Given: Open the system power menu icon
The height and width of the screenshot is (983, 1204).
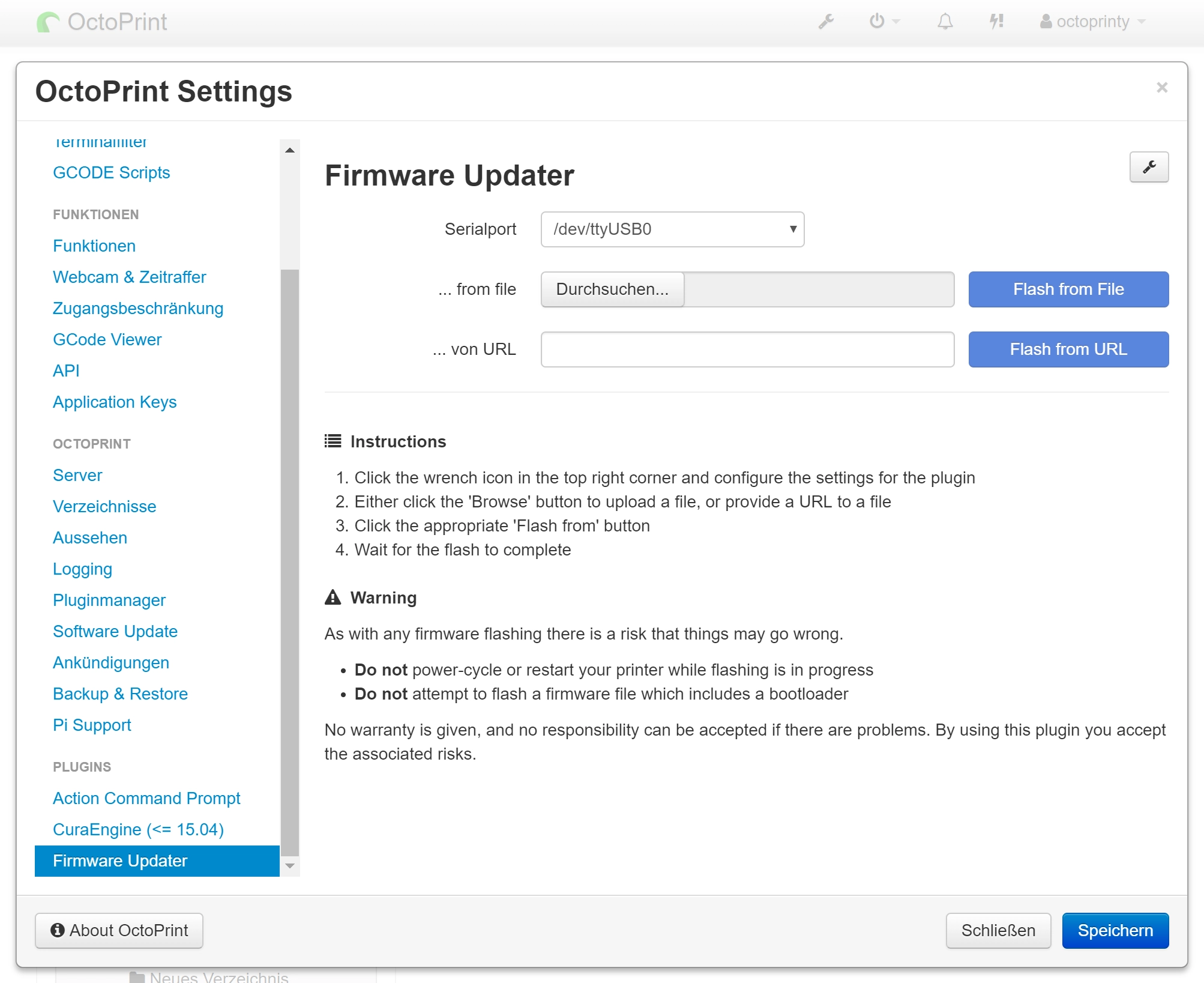Looking at the screenshot, I should tap(884, 22).
